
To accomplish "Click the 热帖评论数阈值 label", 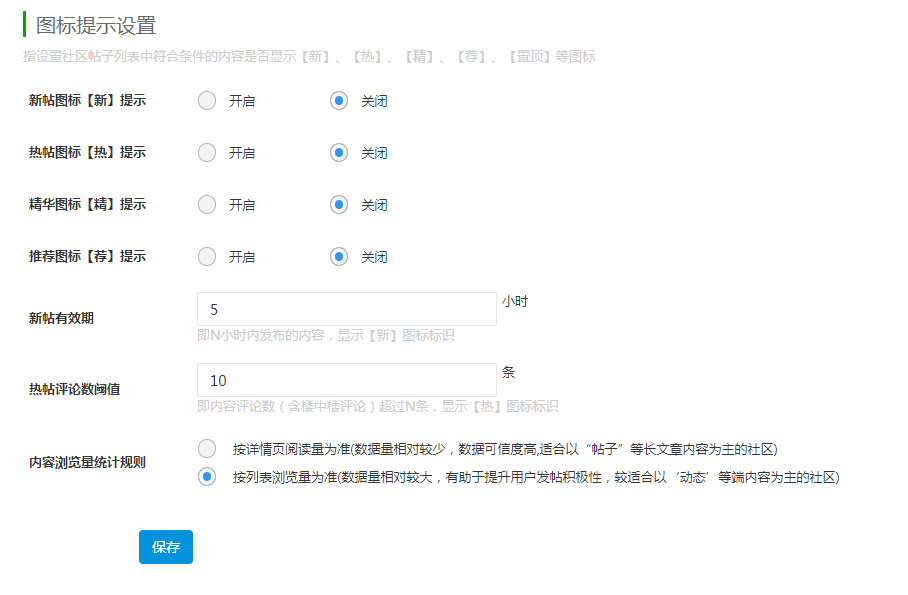I will 75,389.
